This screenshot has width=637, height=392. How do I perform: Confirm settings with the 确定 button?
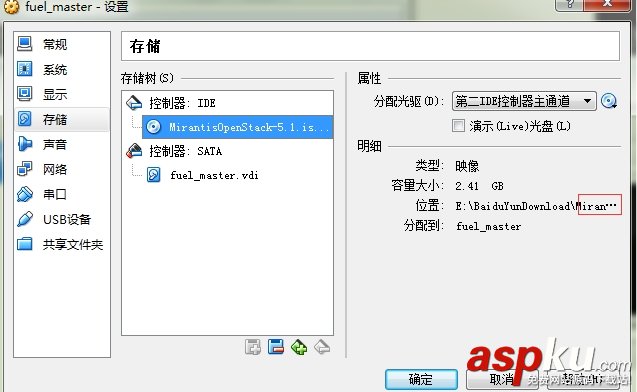pos(421,379)
